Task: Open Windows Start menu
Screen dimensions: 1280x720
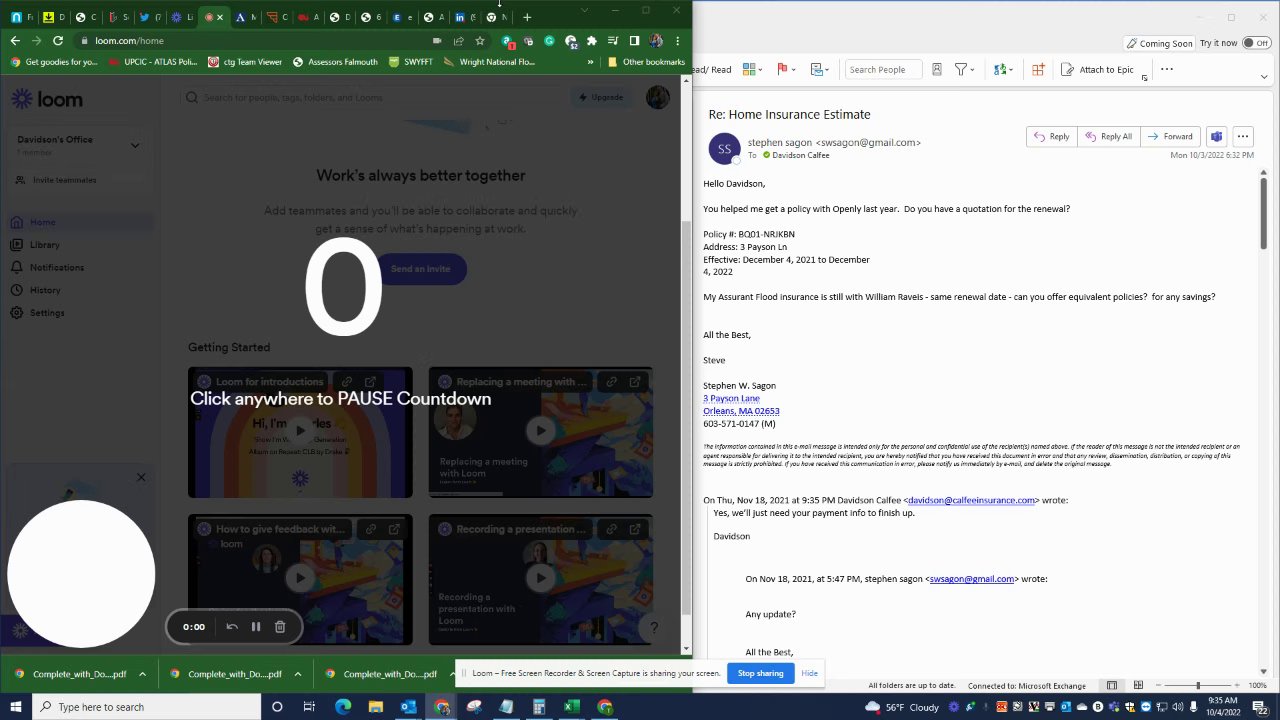Action: pos(17,707)
